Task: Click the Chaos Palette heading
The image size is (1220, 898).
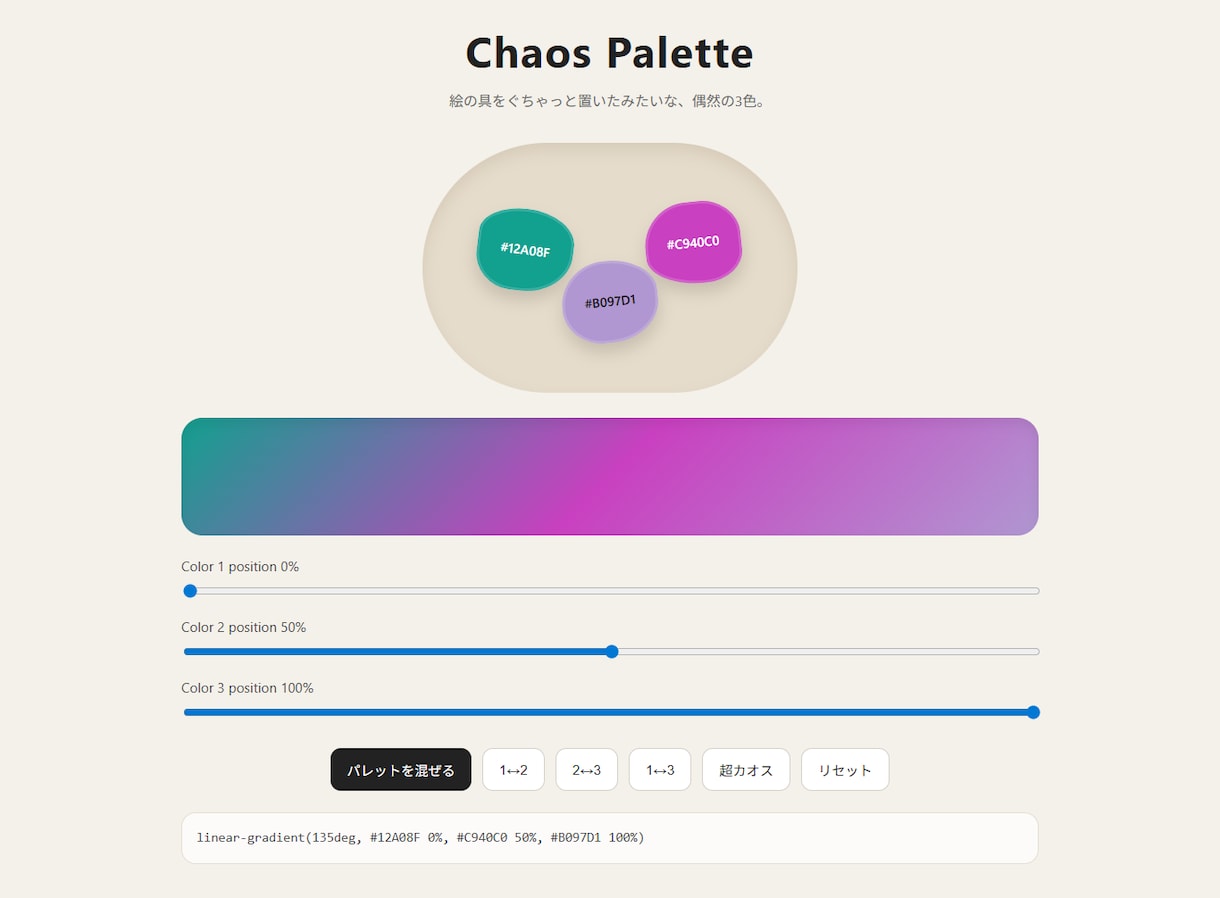Action: (x=610, y=53)
